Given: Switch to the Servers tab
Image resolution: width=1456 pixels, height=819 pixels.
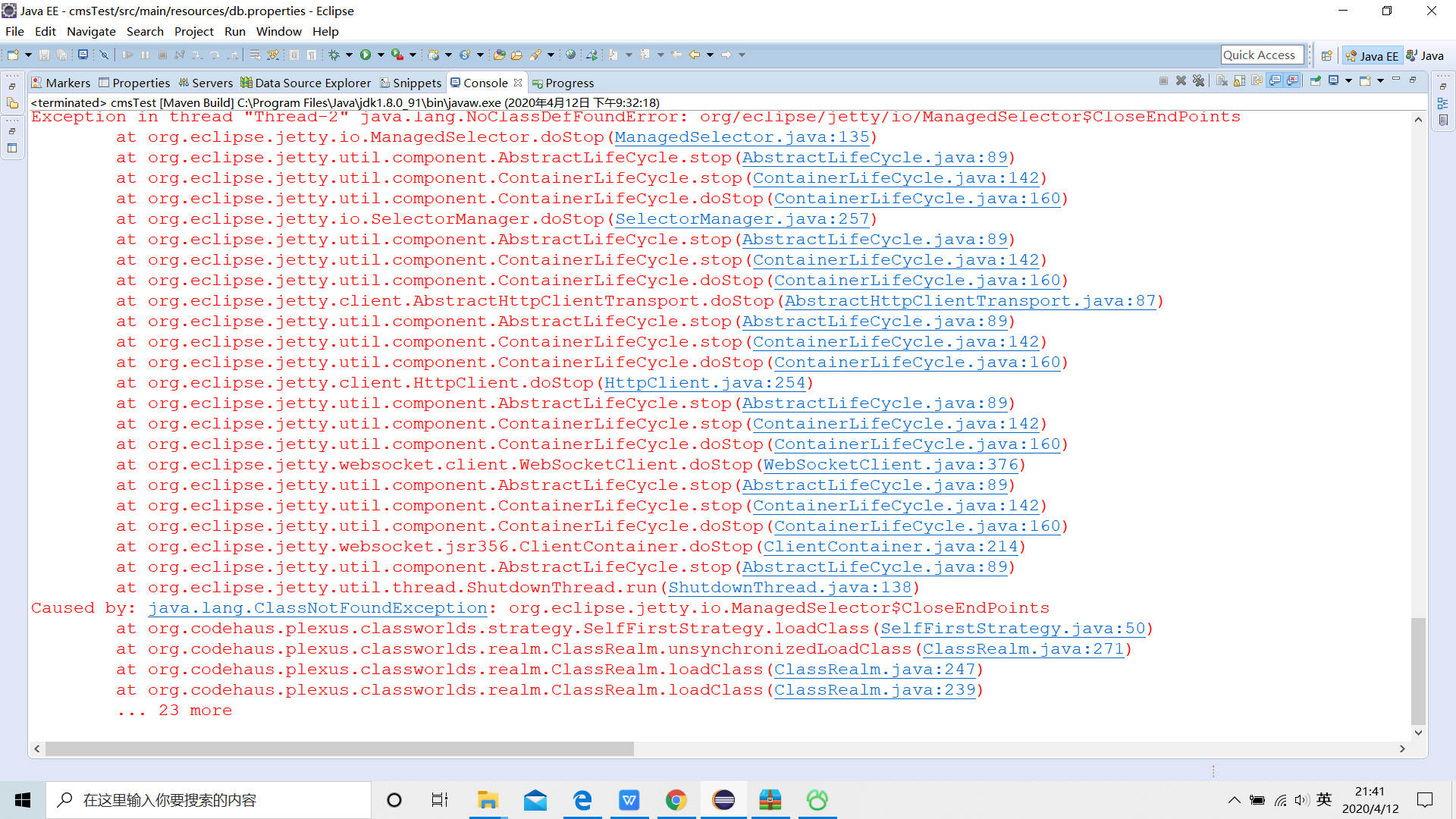Looking at the screenshot, I should pos(206,83).
